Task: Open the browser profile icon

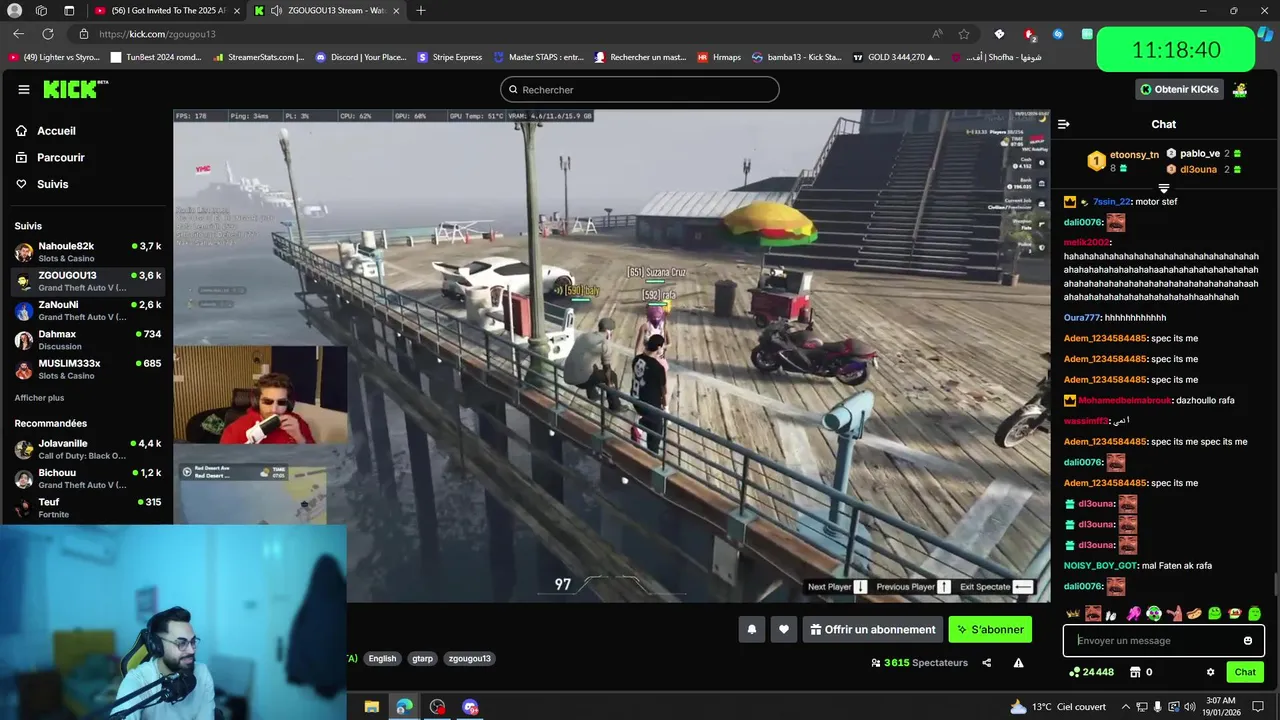Action: tap(14, 11)
